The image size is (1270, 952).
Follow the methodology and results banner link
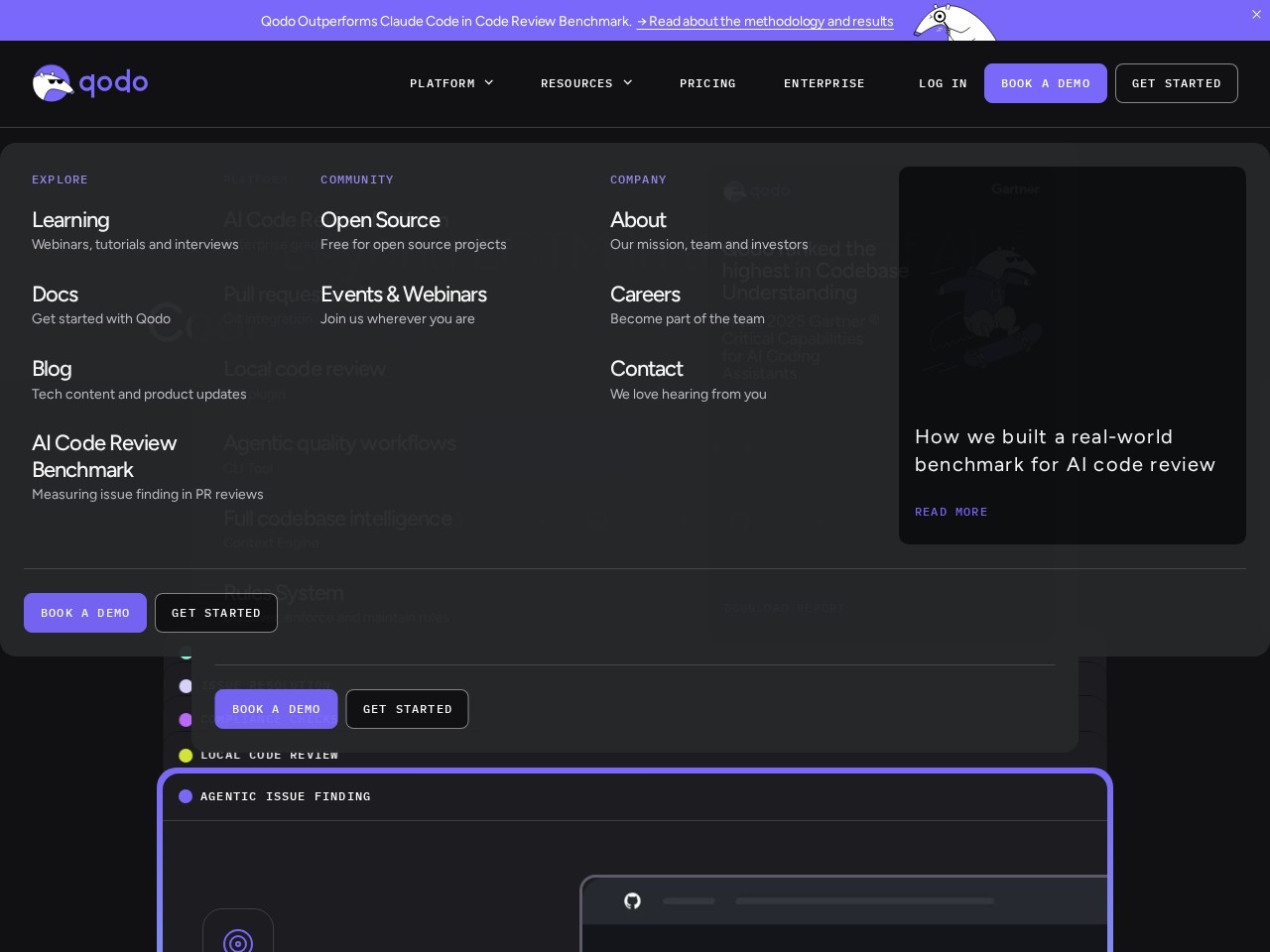click(x=765, y=21)
